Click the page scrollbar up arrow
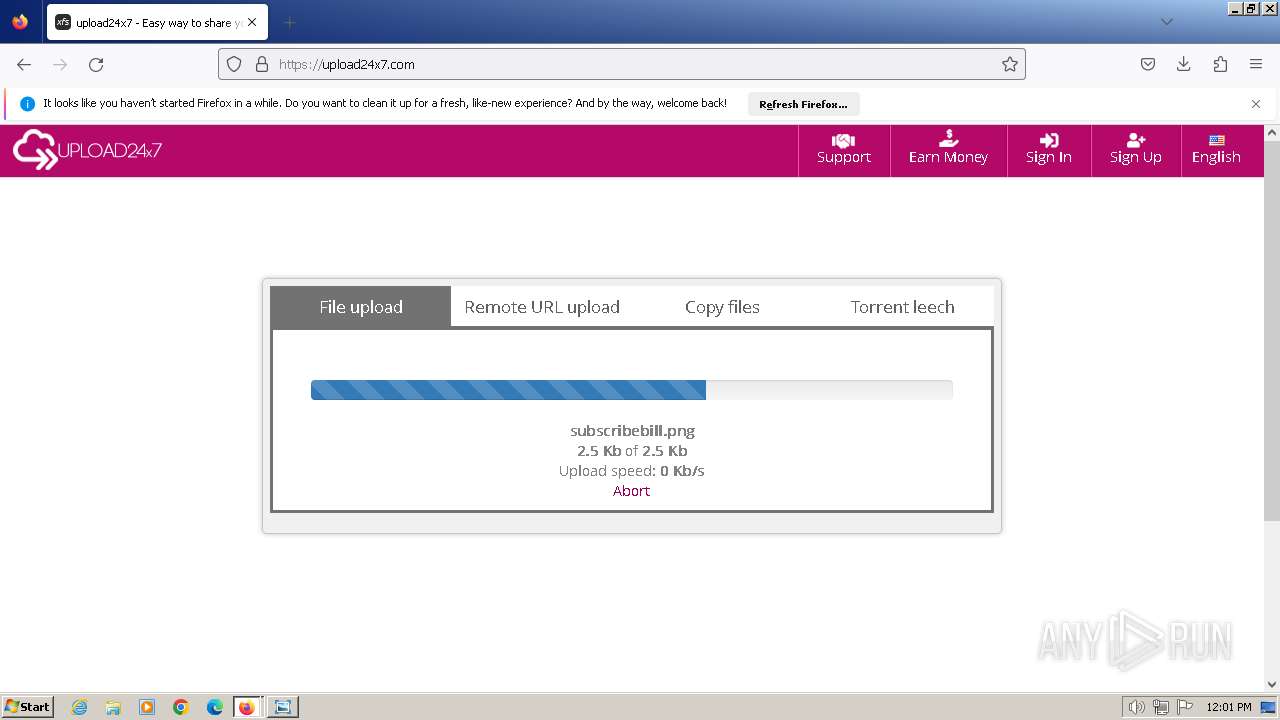The height and width of the screenshot is (720, 1280). coord(1272,132)
